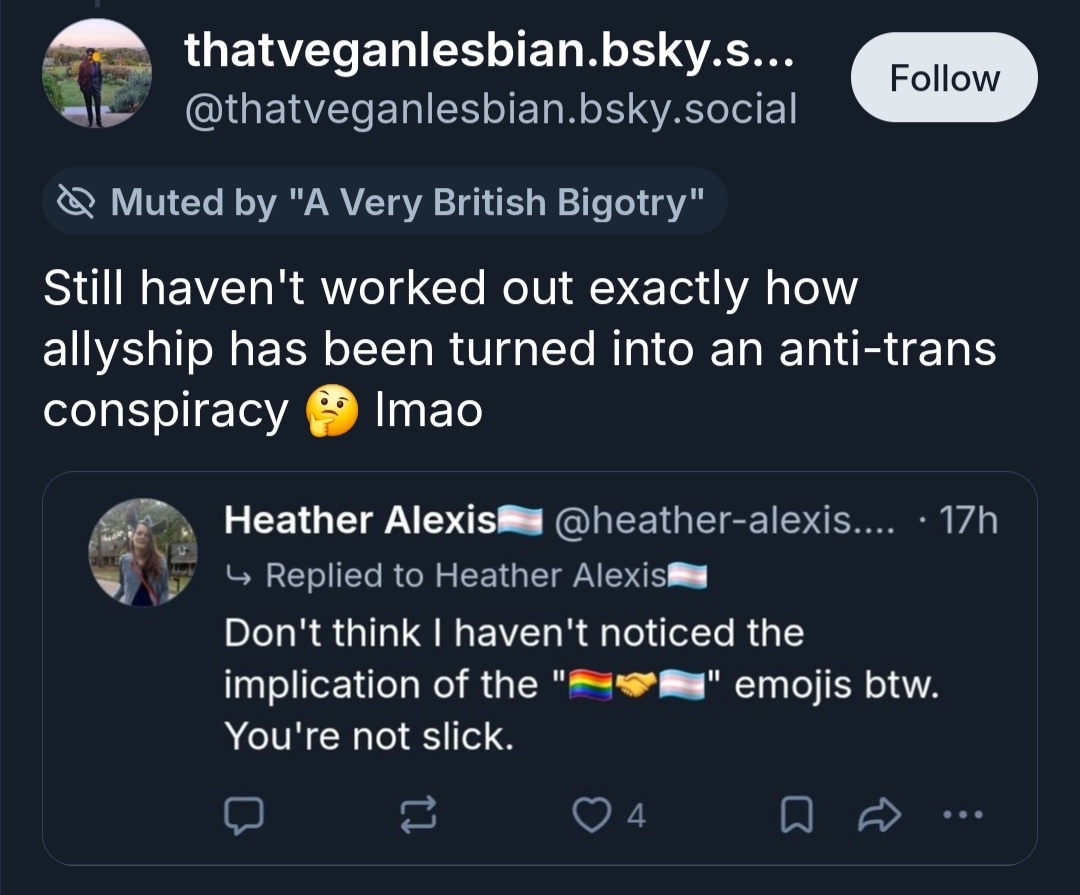1080x895 pixels.
Task: Click the thatveganlesbian.bsky.s... display name
Action: coord(489,52)
